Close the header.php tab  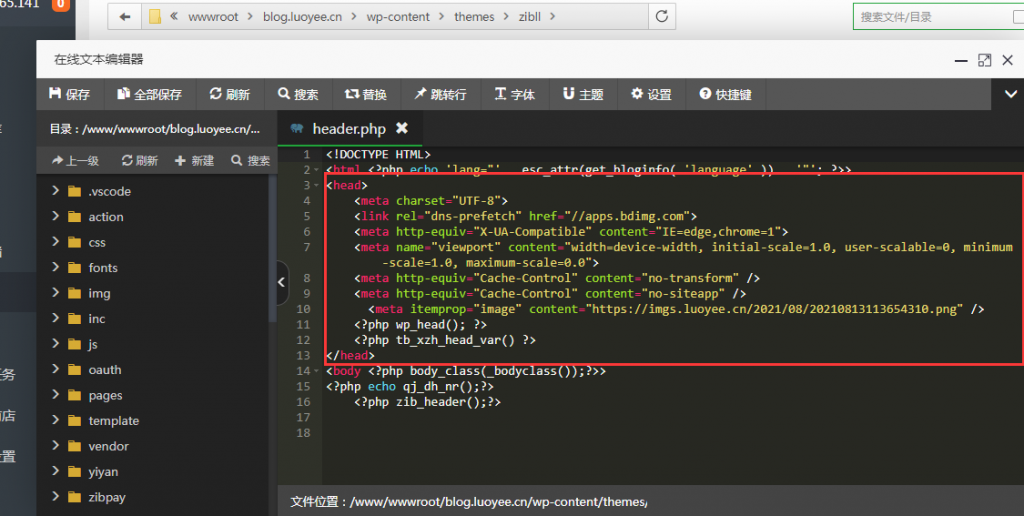pyautogui.click(x=402, y=128)
